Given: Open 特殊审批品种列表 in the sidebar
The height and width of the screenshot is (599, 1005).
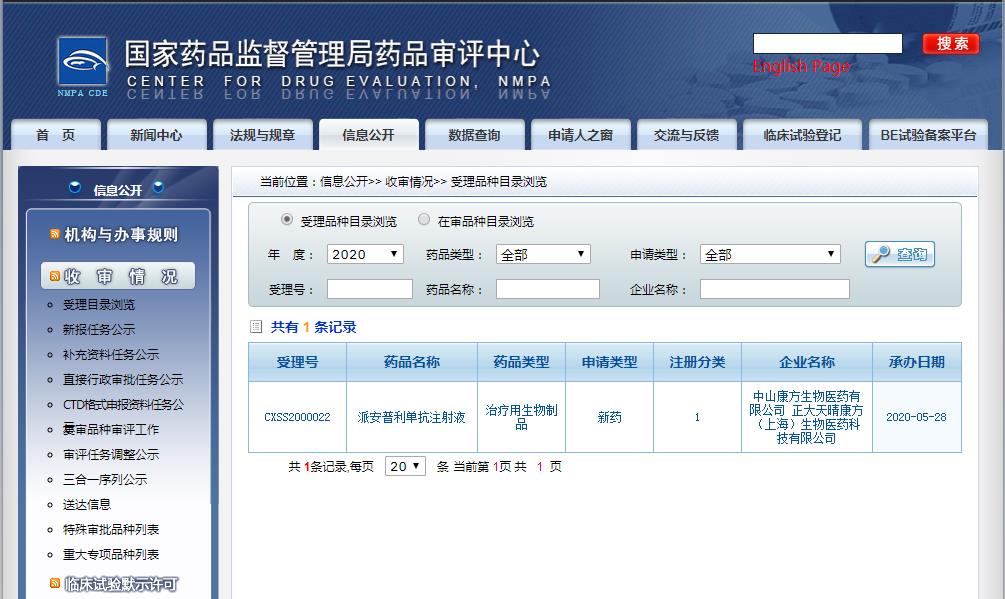Looking at the screenshot, I should point(111,529).
